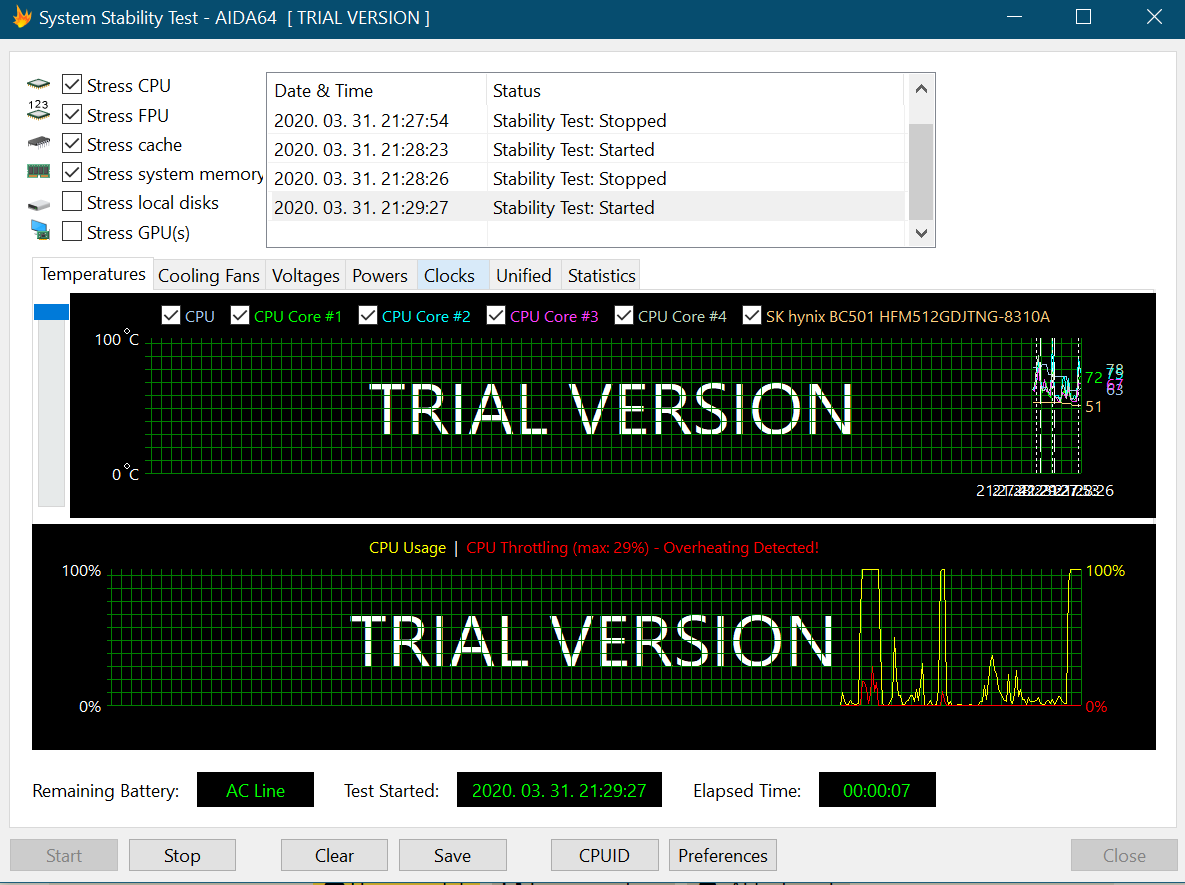Viewport: 1185px width, 885px height.
Task: Click the Test Started time value
Action: 559,790
